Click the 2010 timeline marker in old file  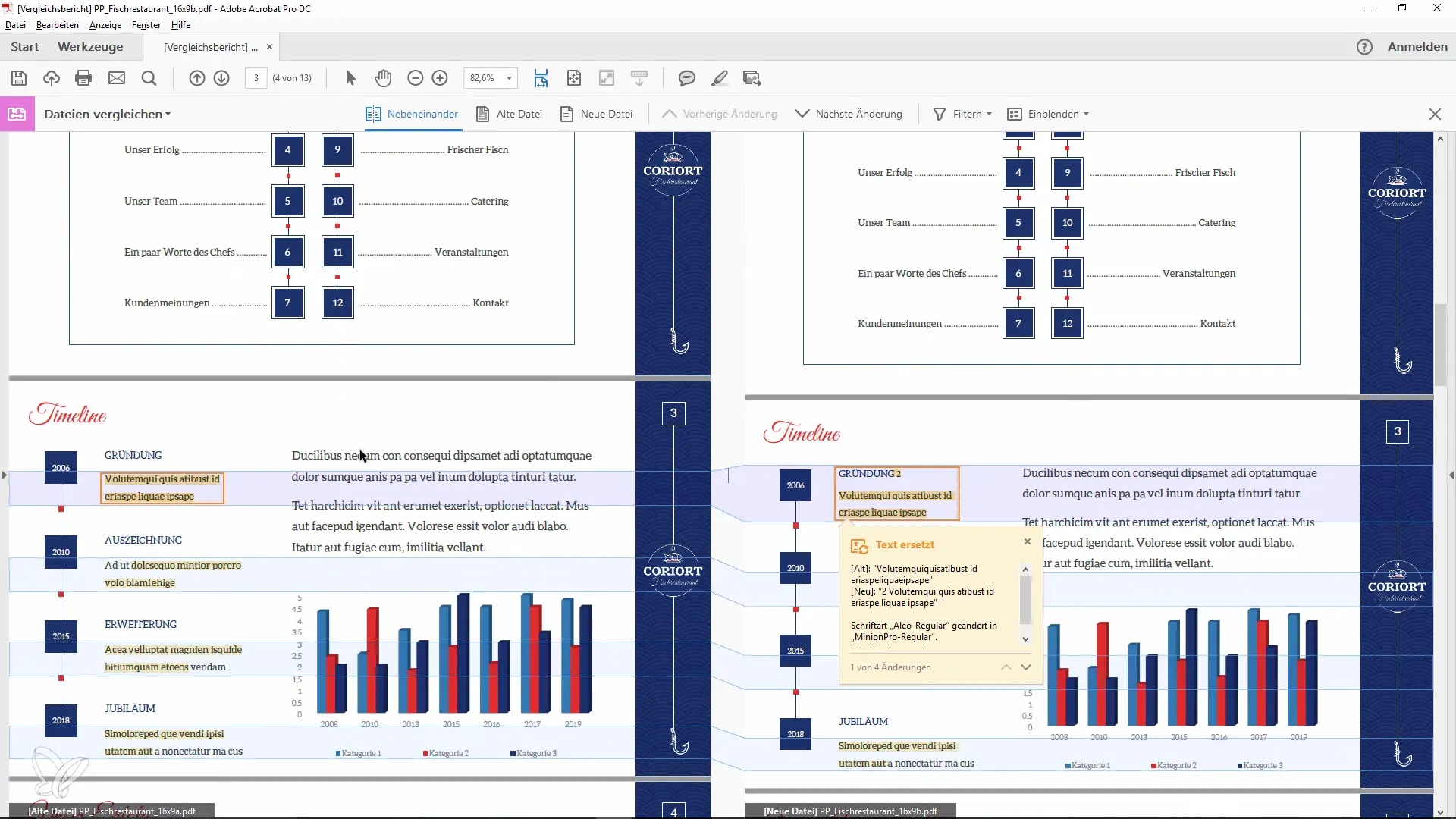click(x=61, y=552)
